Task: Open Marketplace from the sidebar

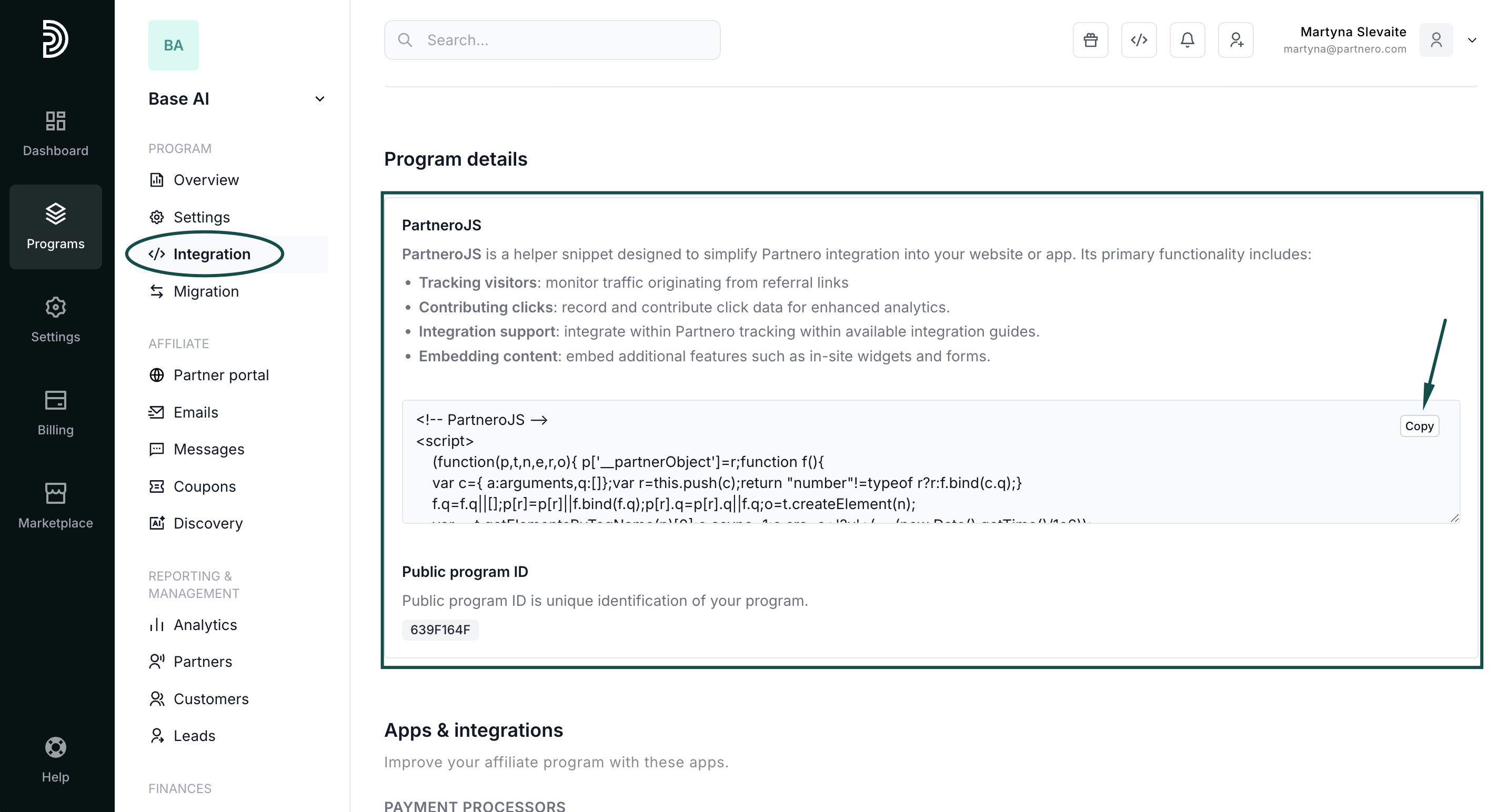Action: click(56, 506)
